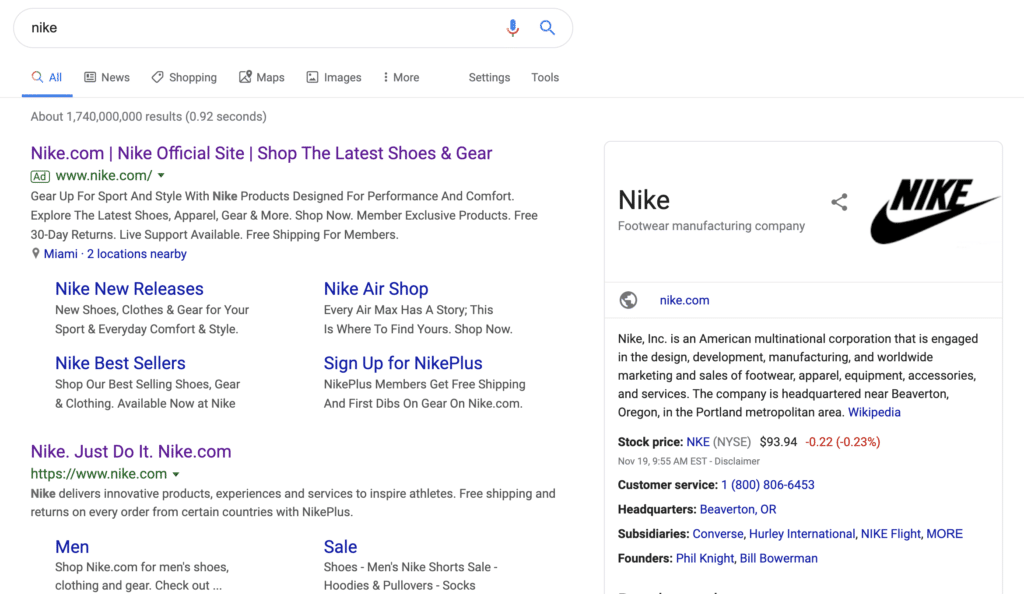Click the 'Footwear manufacturing company' subtitle
Screen dimensions: 1024x594
711,226
